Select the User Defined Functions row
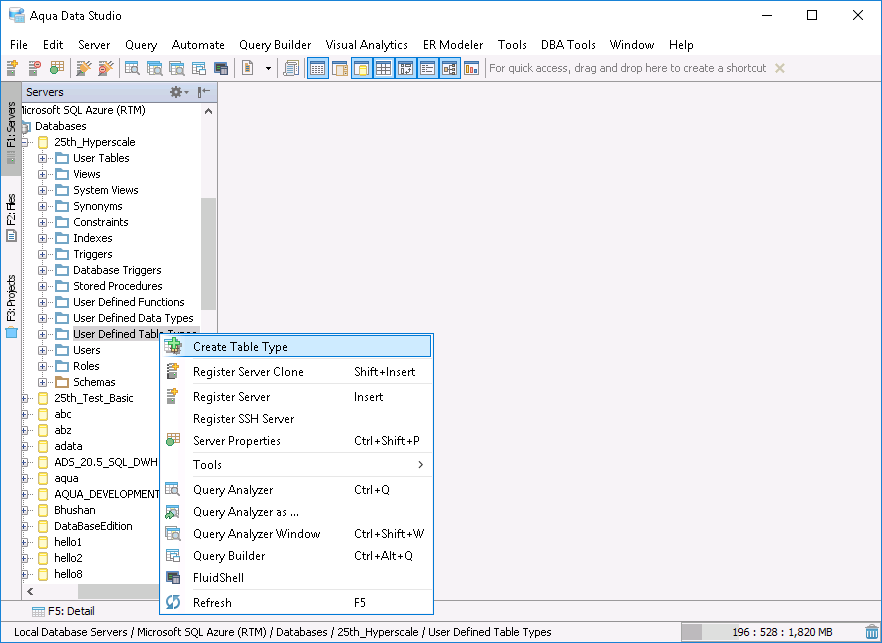This screenshot has width=882, height=643. 129,302
